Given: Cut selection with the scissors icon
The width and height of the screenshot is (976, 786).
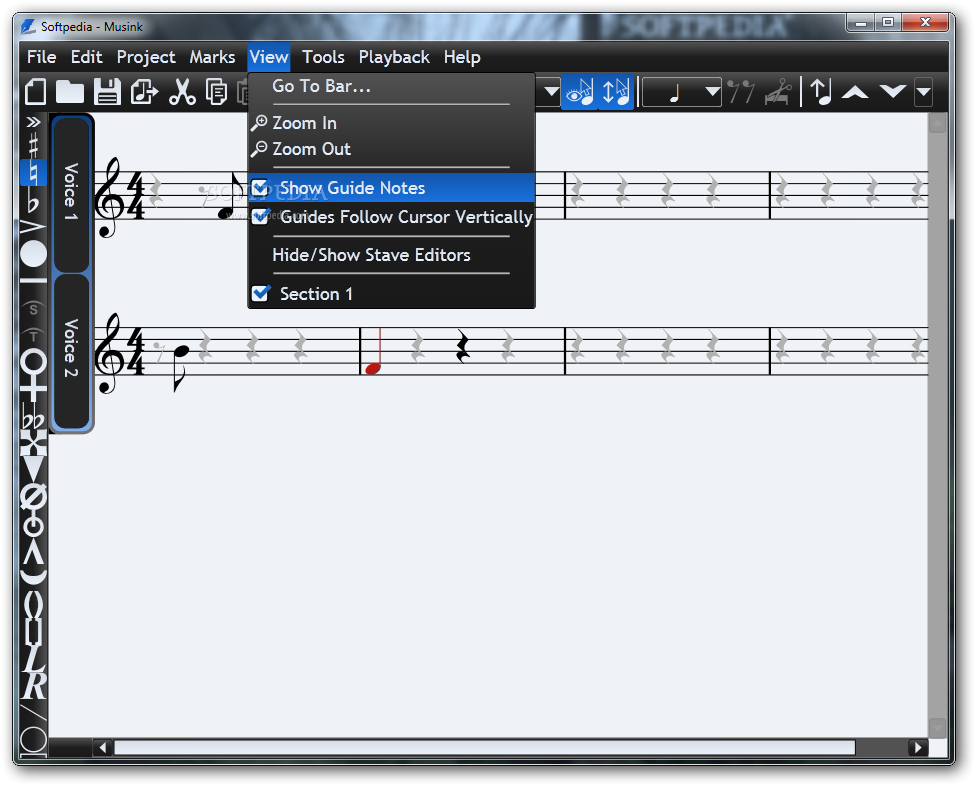Looking at the screenshot, I should pyautogui.click(x=182, y=92).
